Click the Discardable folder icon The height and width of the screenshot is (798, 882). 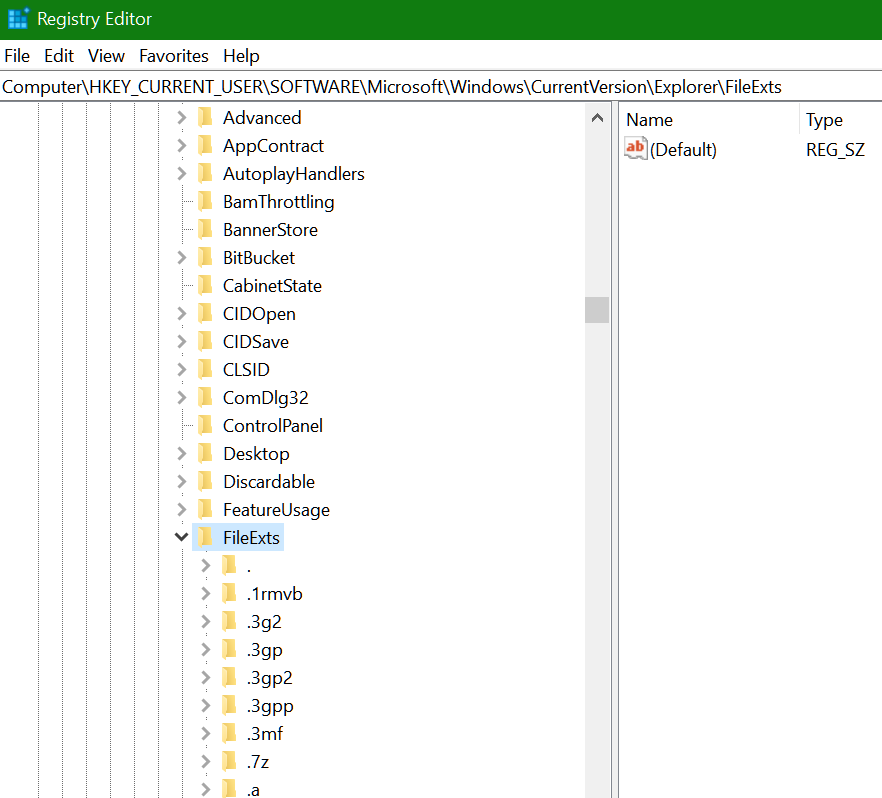[x=205, y=481]
